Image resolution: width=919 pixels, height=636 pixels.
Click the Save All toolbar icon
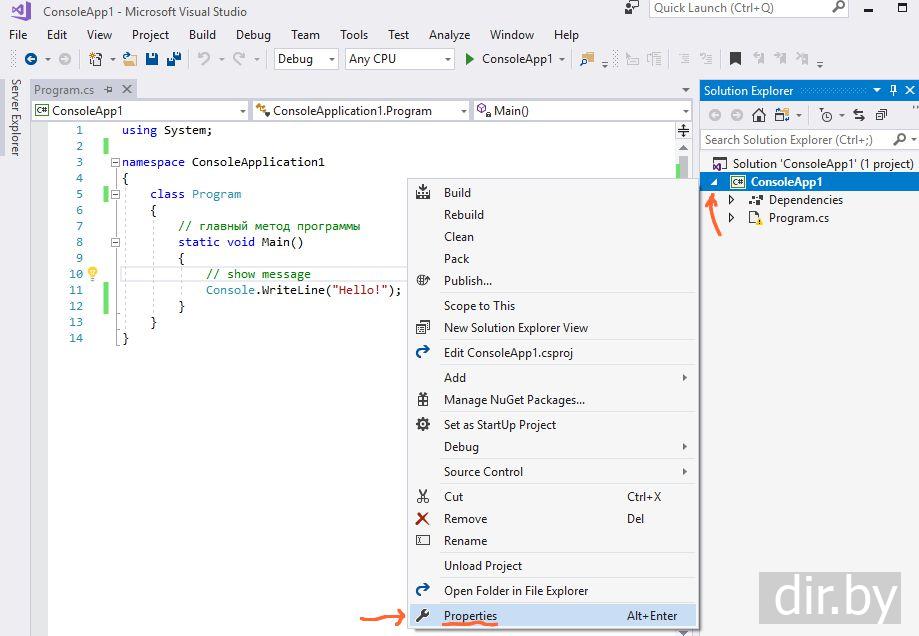click(172, 59)
